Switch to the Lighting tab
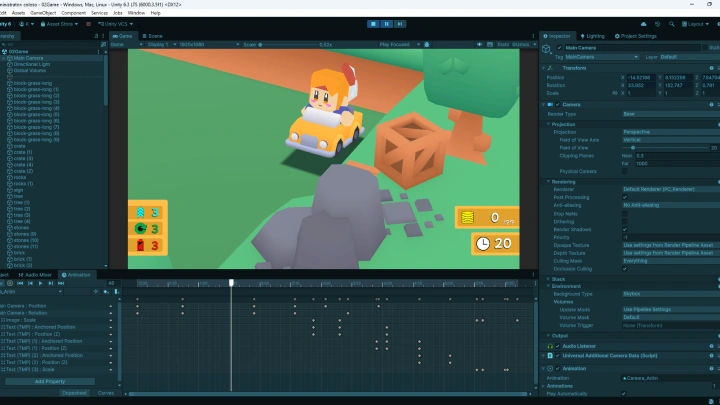720x405 pixels. 592,36
